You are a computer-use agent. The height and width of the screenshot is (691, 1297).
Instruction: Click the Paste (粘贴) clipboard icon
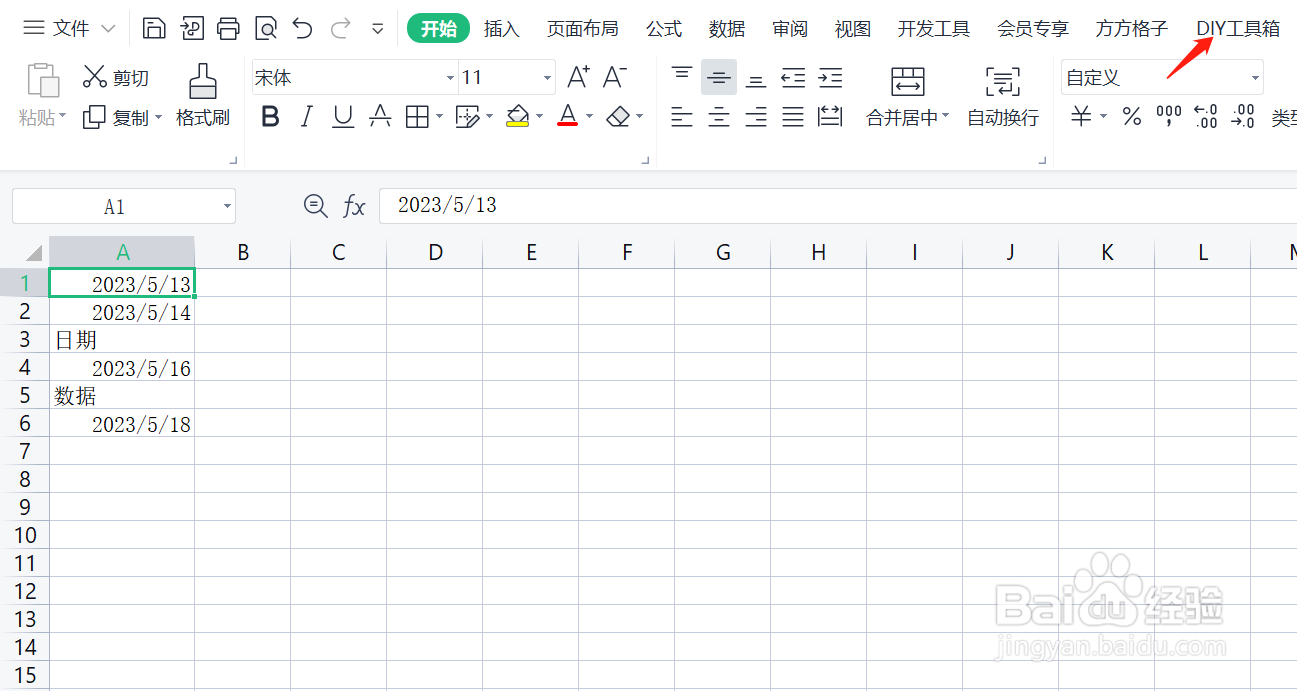(x=42, y=81)
